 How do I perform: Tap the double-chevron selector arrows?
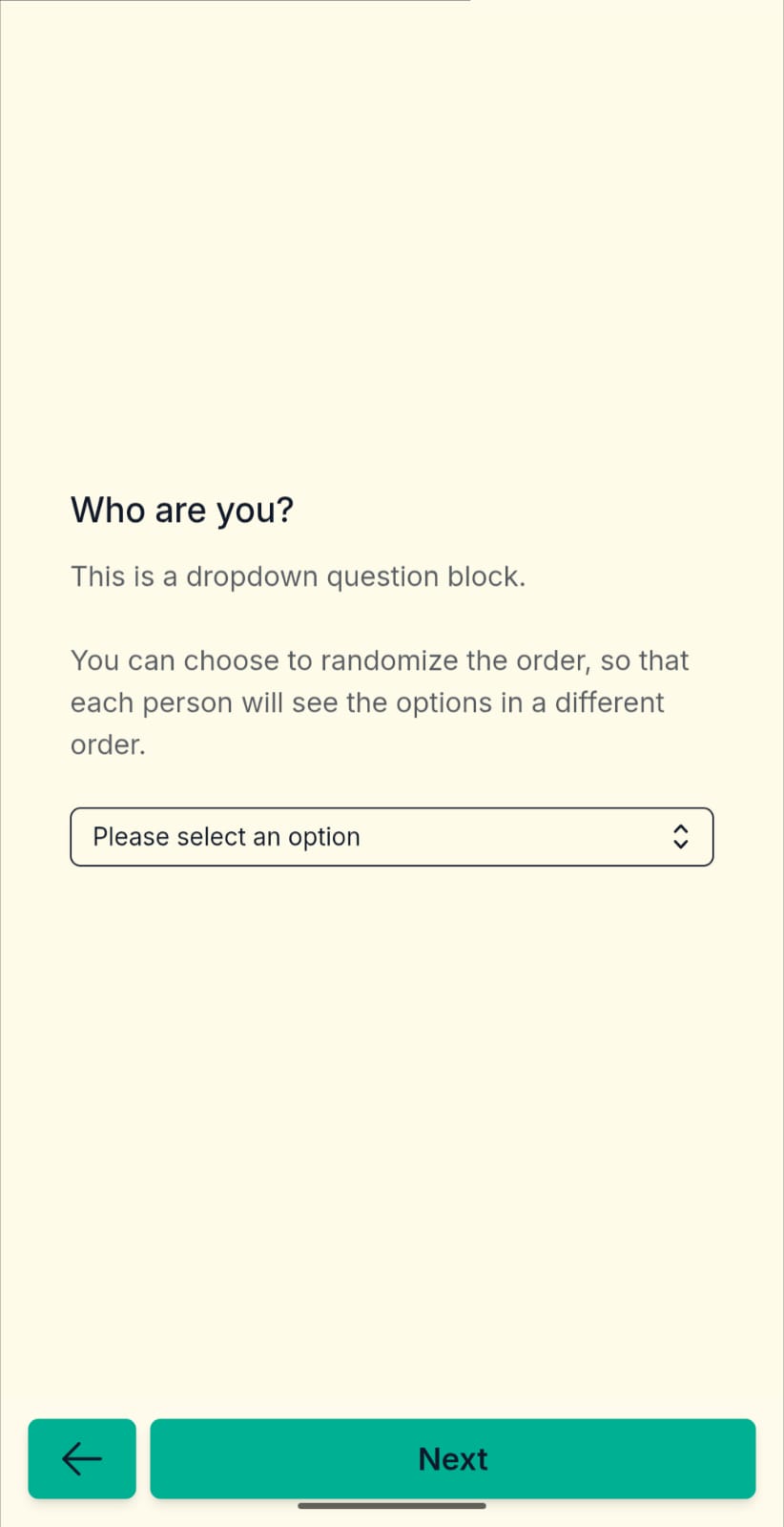[680, 837]
